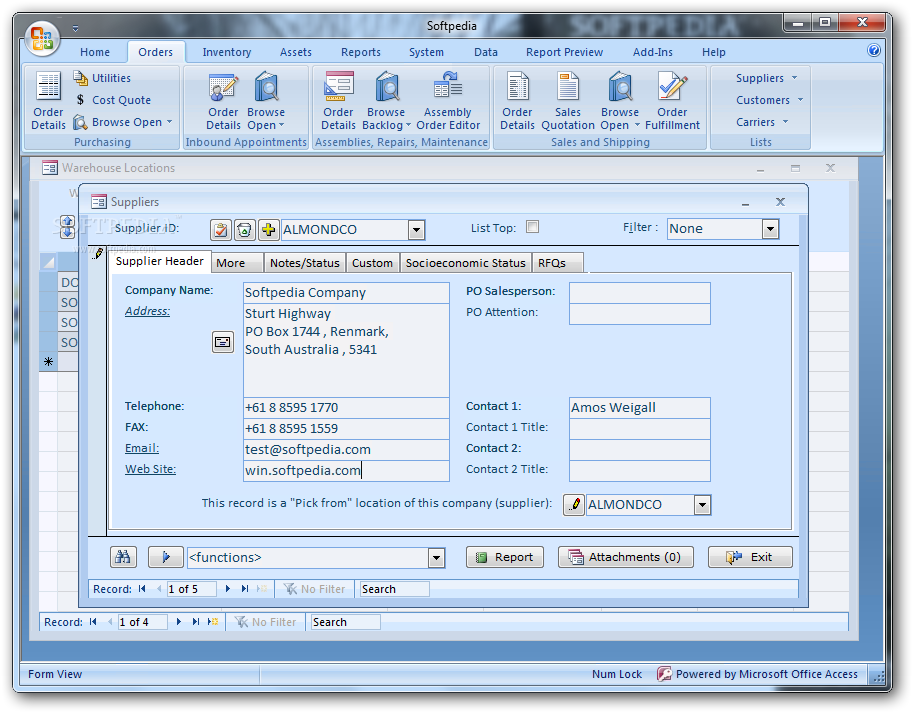
Task: Open Assembly Order Editor
Action: pos(448,101)
